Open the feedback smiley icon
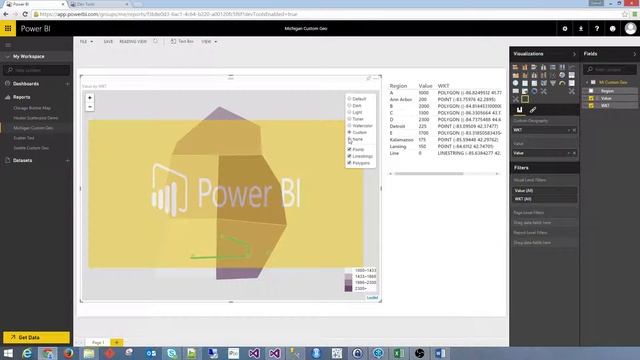 click(613, 29)
